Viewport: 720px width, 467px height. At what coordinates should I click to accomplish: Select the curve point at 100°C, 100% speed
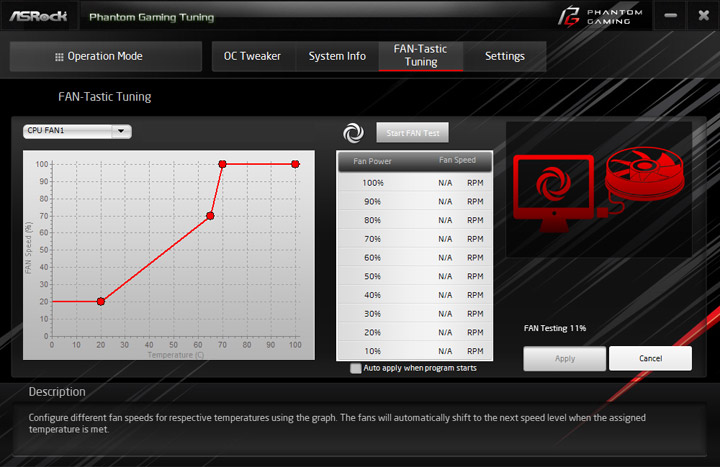(x=295, y=164)
